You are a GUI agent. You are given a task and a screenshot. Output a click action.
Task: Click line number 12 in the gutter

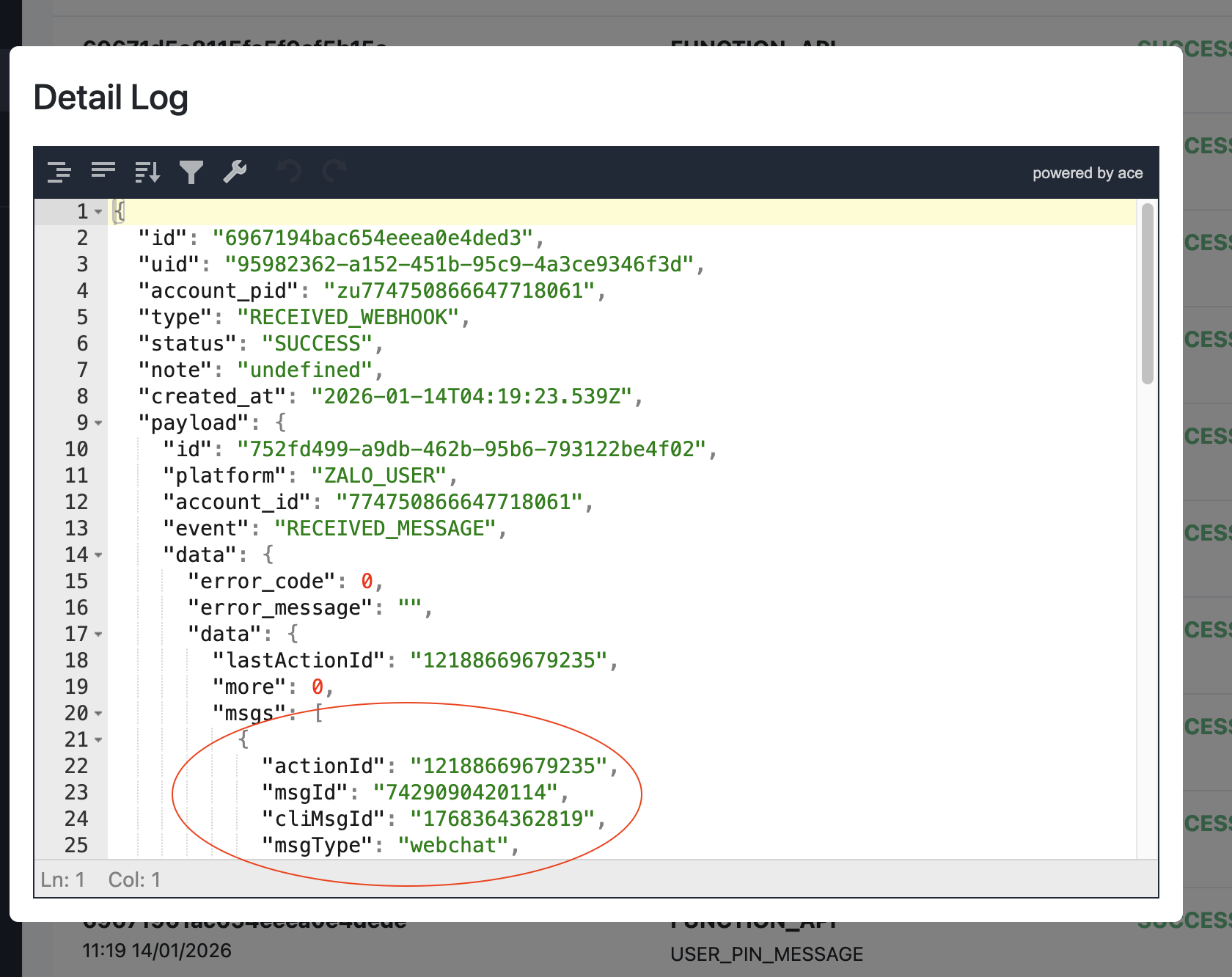click(x=76, y=502)
